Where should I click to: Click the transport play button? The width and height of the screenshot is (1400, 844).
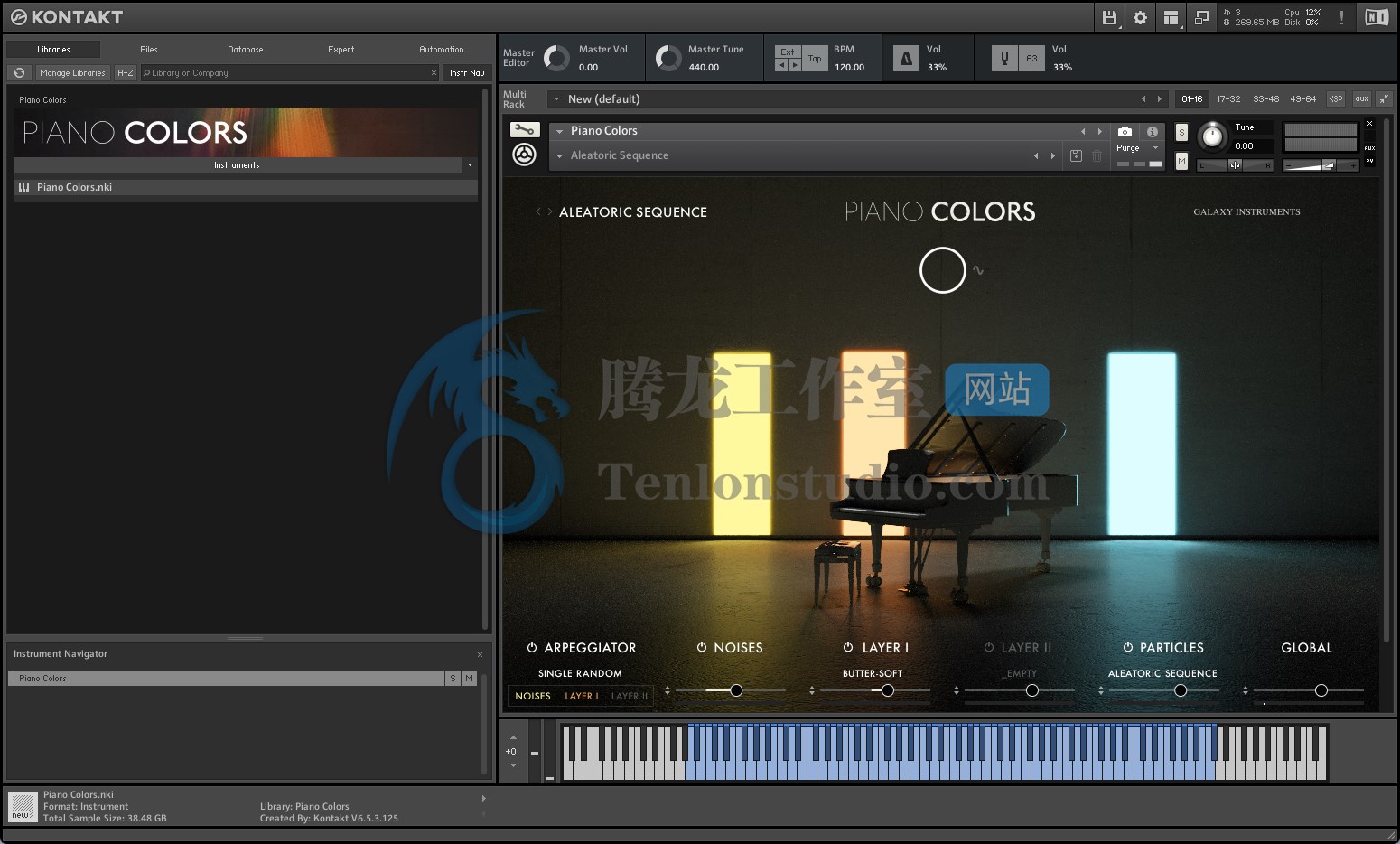(795, 65)
